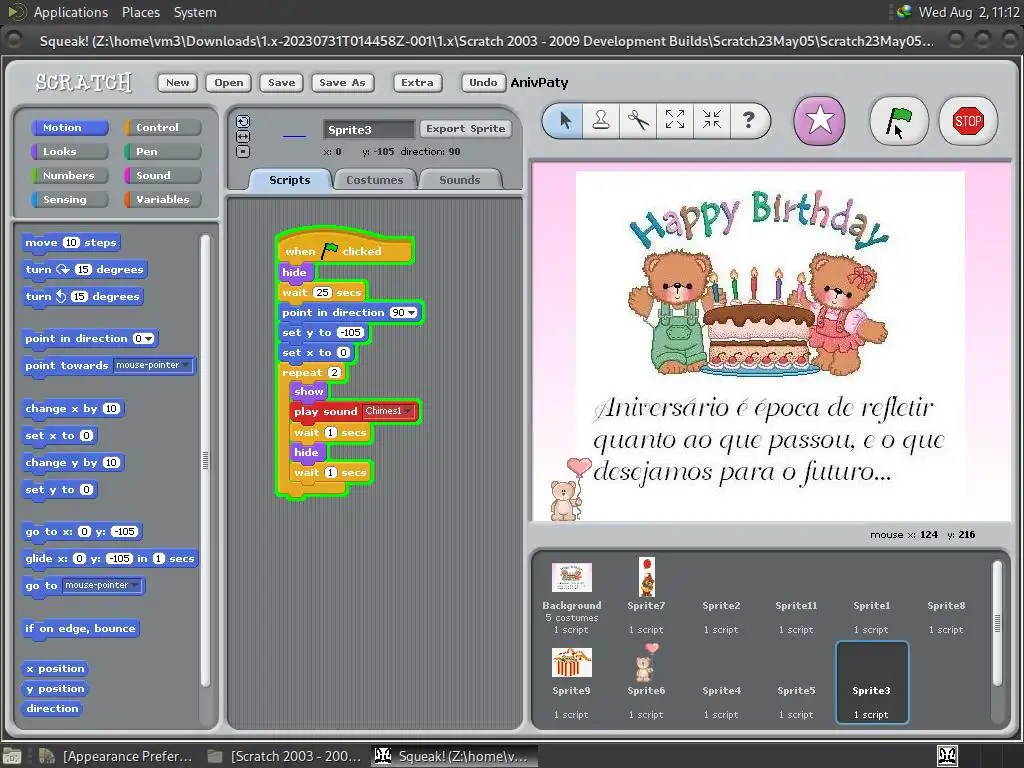
Task: Click the Save button
Action: coord(281,82)
